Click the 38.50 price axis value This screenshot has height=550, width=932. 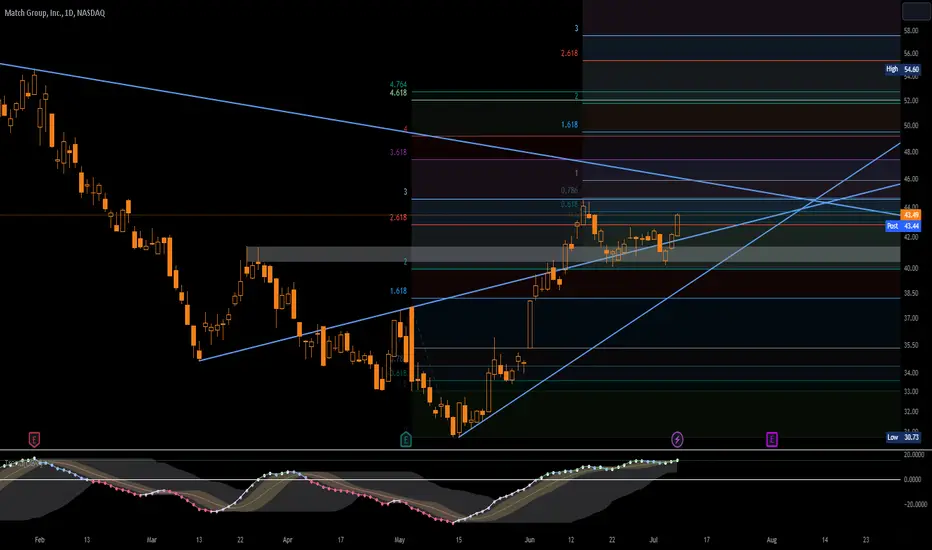pyautogui.click(x=911, y=293)
